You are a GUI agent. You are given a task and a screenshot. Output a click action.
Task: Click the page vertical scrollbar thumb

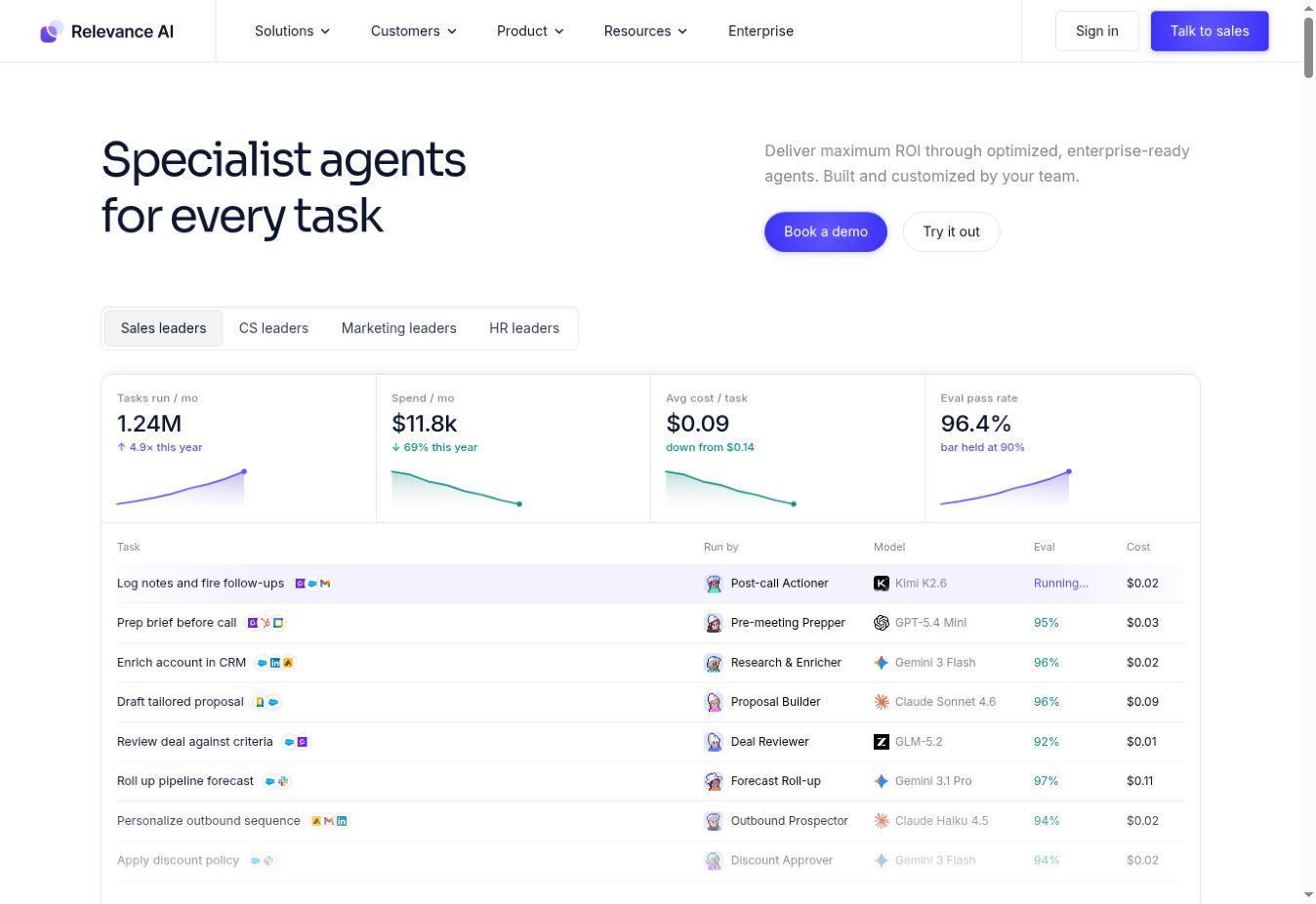click(x=1308, y=46)
